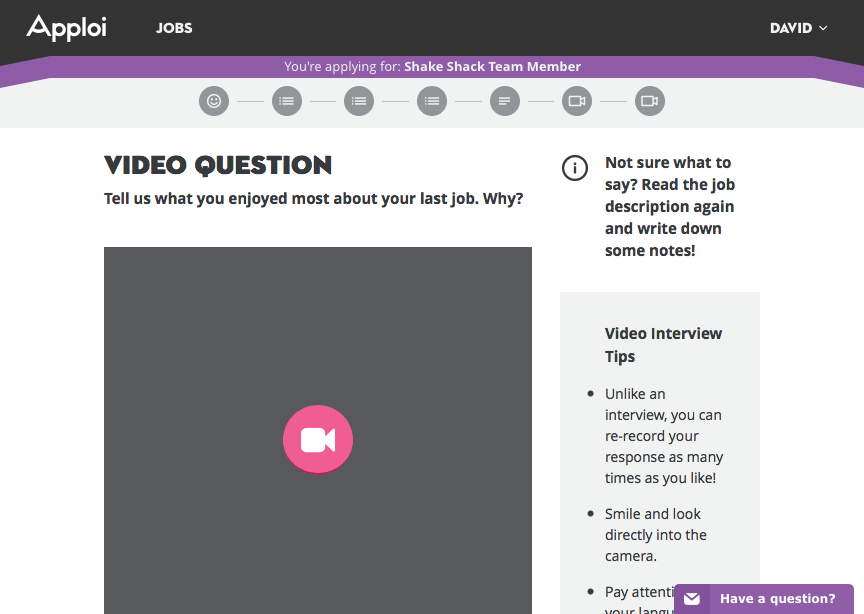Click the envelope icon in the help widget
Image resolution: width=864 pixels, height=614 pixels.
click(692, 599)
